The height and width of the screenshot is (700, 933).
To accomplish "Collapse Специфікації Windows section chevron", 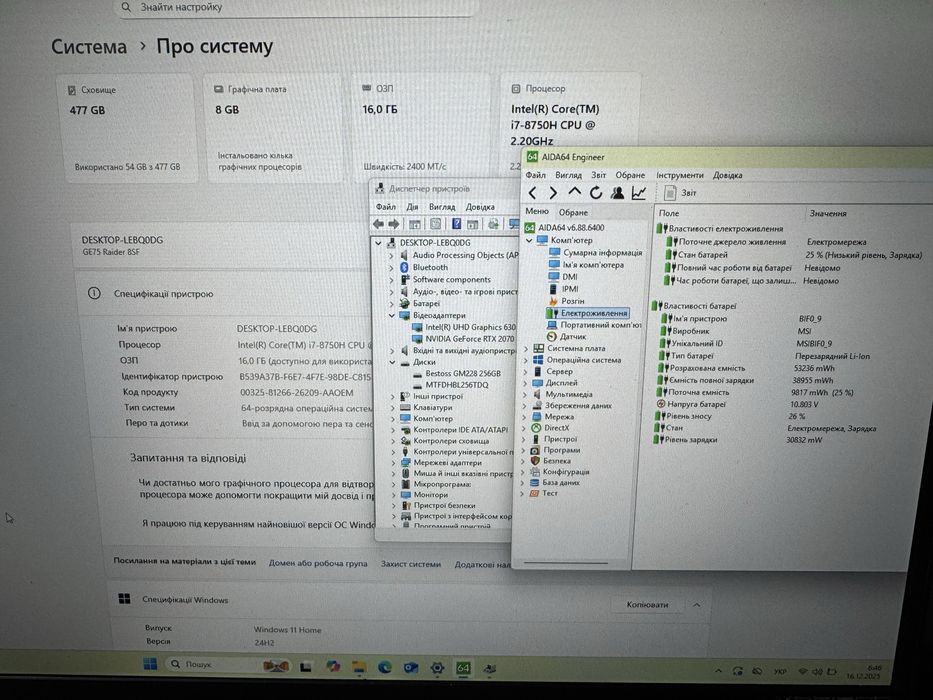I will point(696,605).
